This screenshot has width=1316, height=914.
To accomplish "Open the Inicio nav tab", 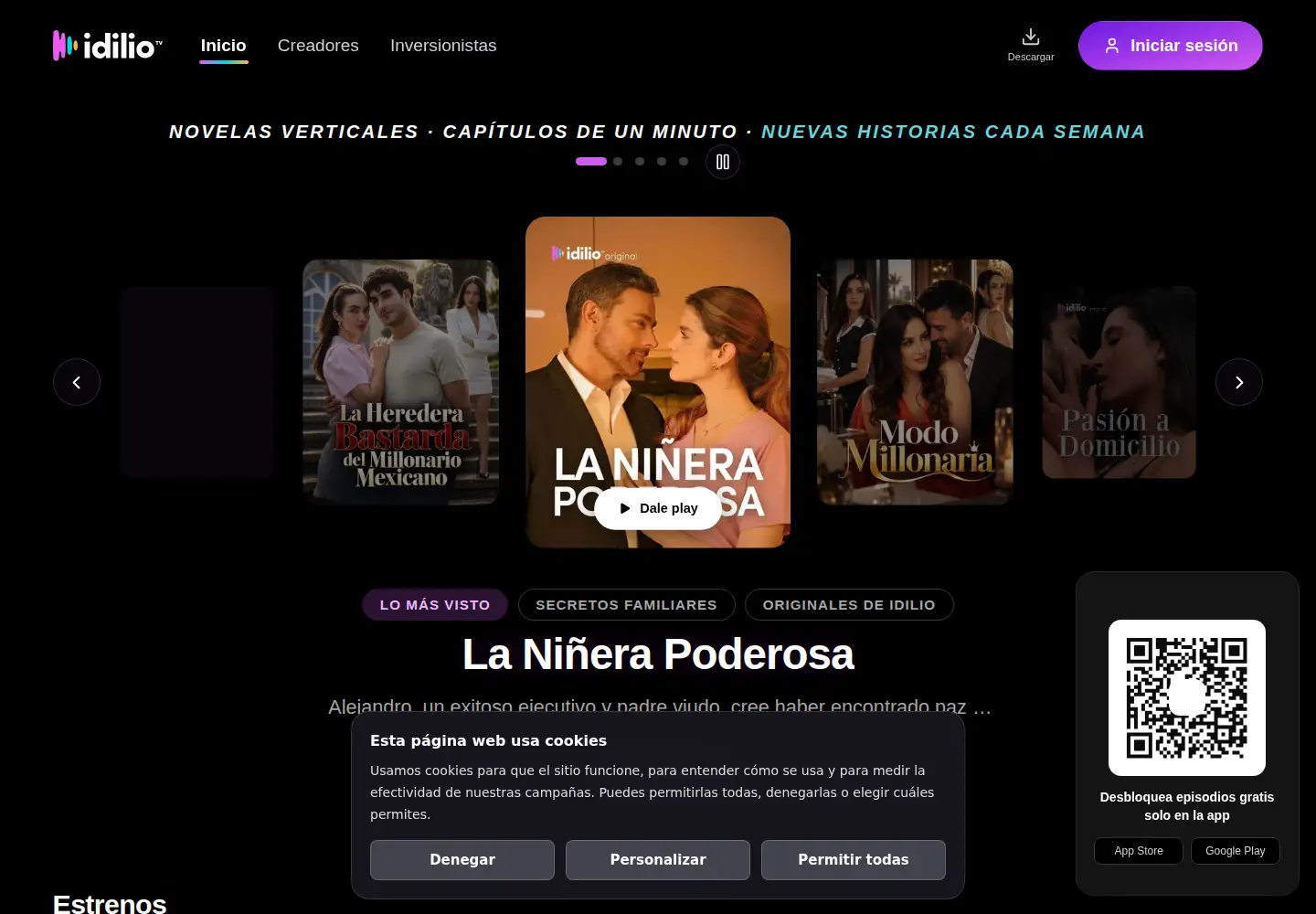I will click(224, 46).
